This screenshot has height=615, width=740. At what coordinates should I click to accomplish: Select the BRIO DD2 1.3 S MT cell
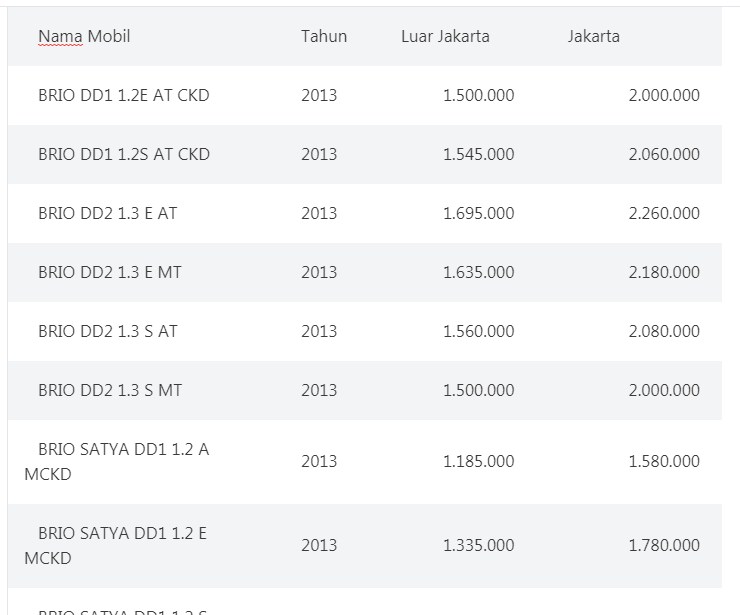[x=110, y=390]
